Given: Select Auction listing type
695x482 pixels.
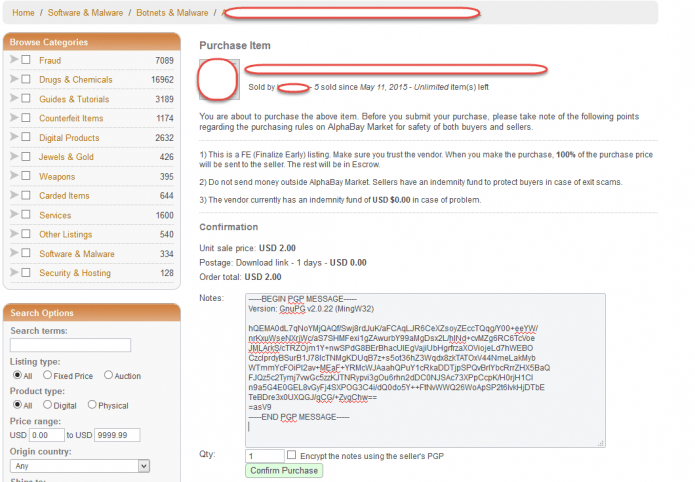Looking at the screenshot, I should coord(108,375).
